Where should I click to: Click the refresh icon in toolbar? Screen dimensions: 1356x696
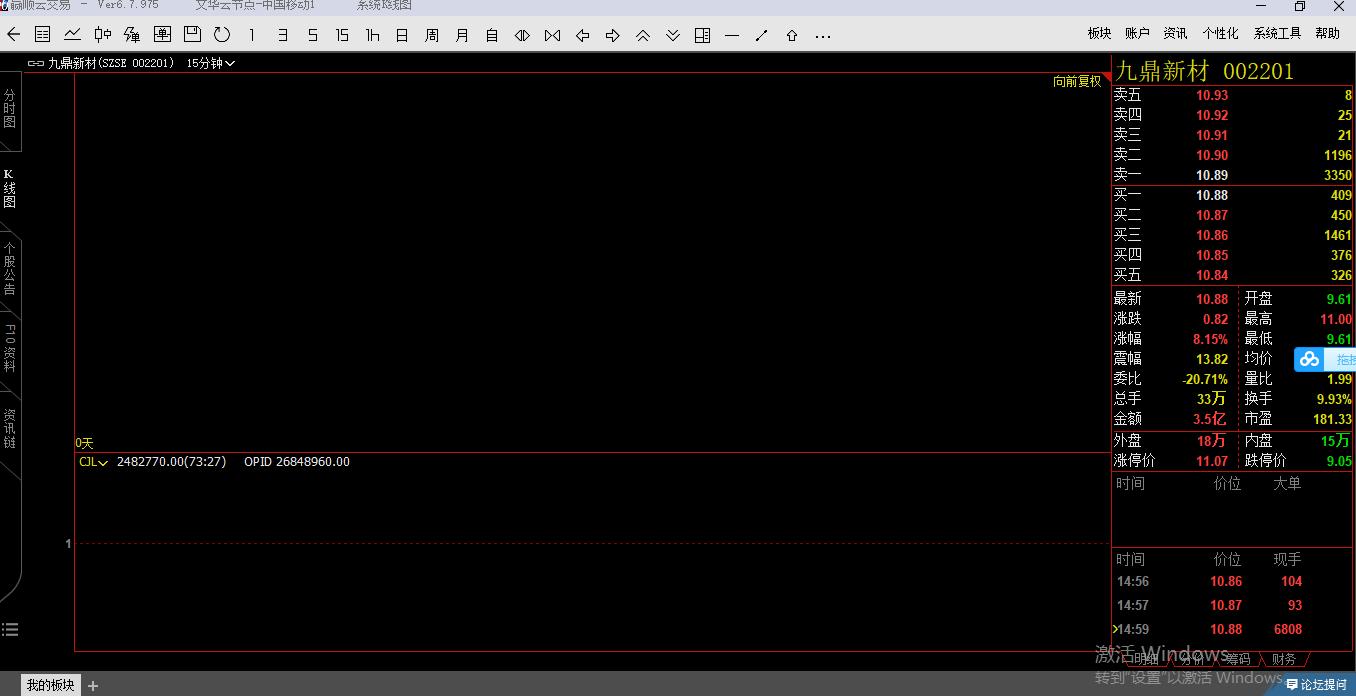(x=222, y=35)
